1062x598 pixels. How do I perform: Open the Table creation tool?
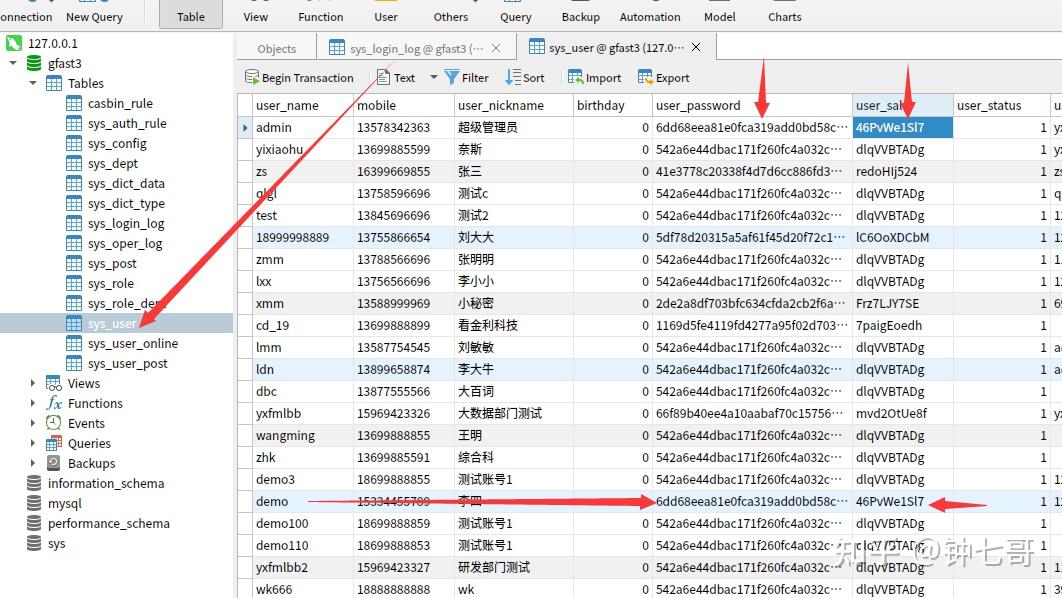[x=191, y=15]
